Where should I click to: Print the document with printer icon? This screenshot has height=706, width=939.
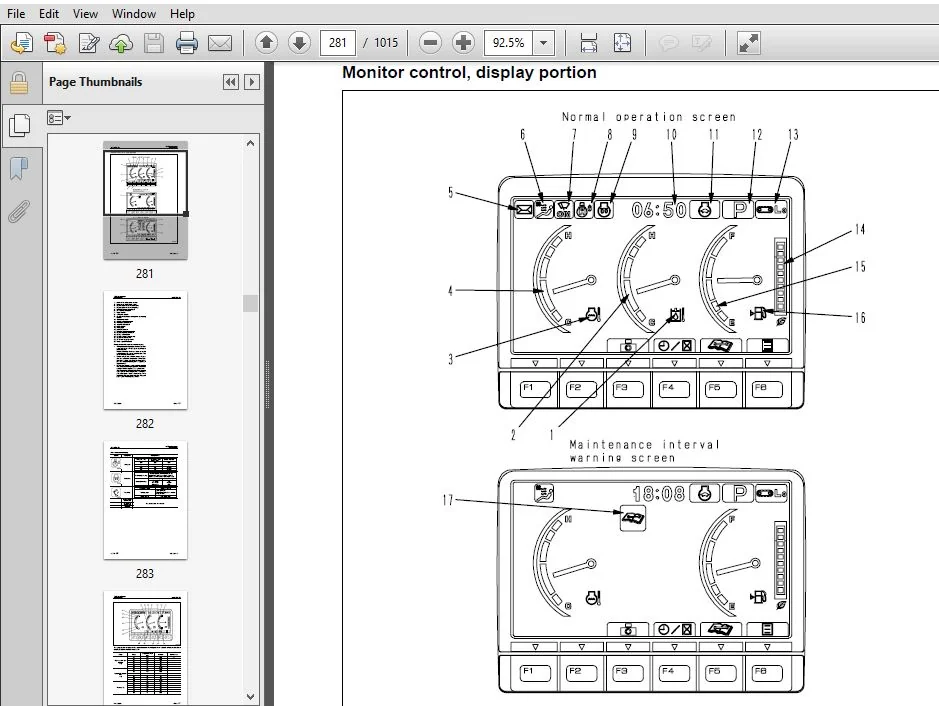coord(187,43)
